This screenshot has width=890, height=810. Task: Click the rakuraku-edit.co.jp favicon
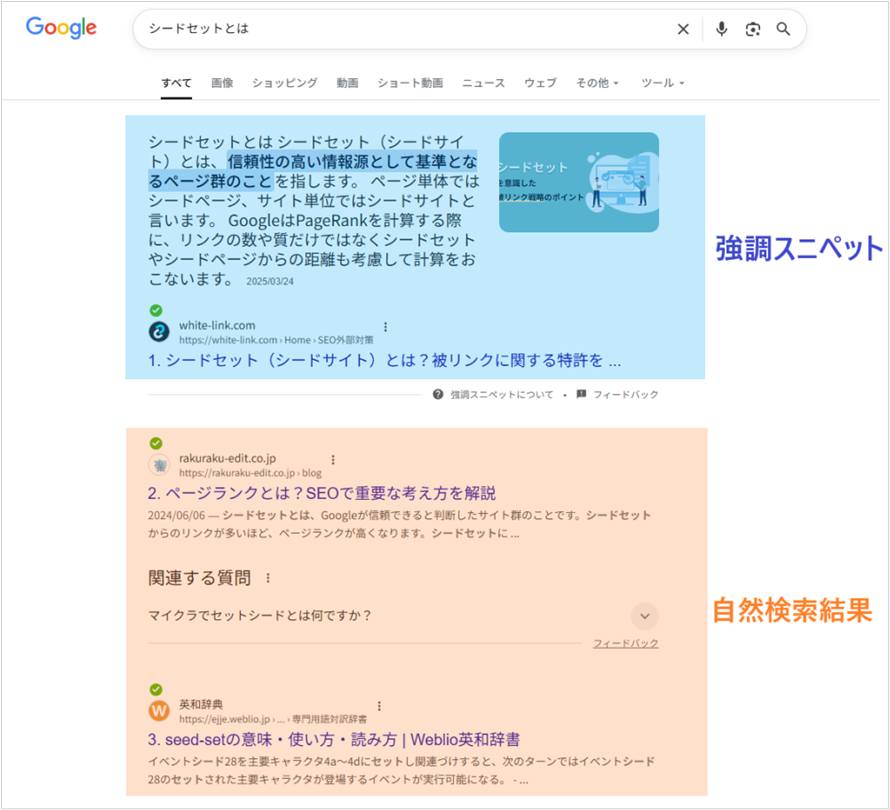[x=159, y=465]
